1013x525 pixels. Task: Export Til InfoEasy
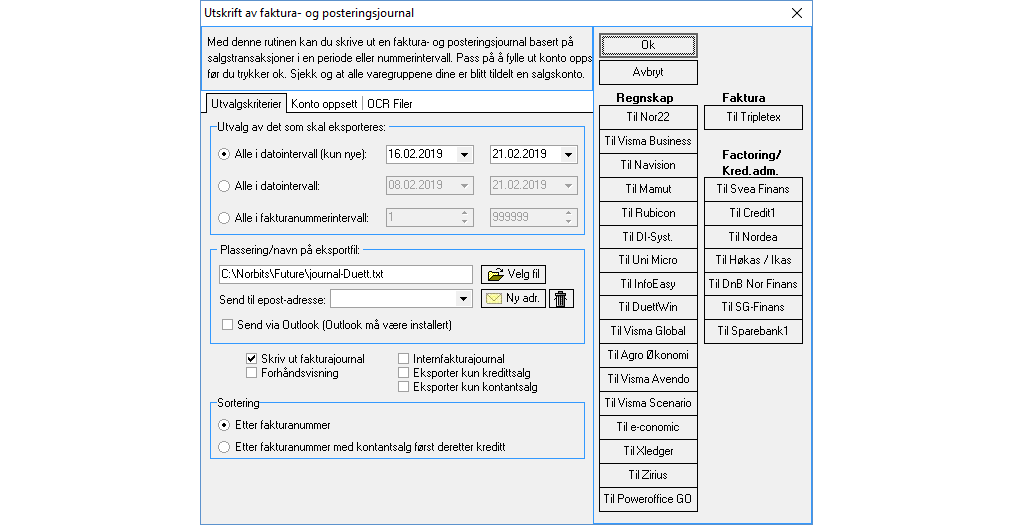(x=648, y=284)
